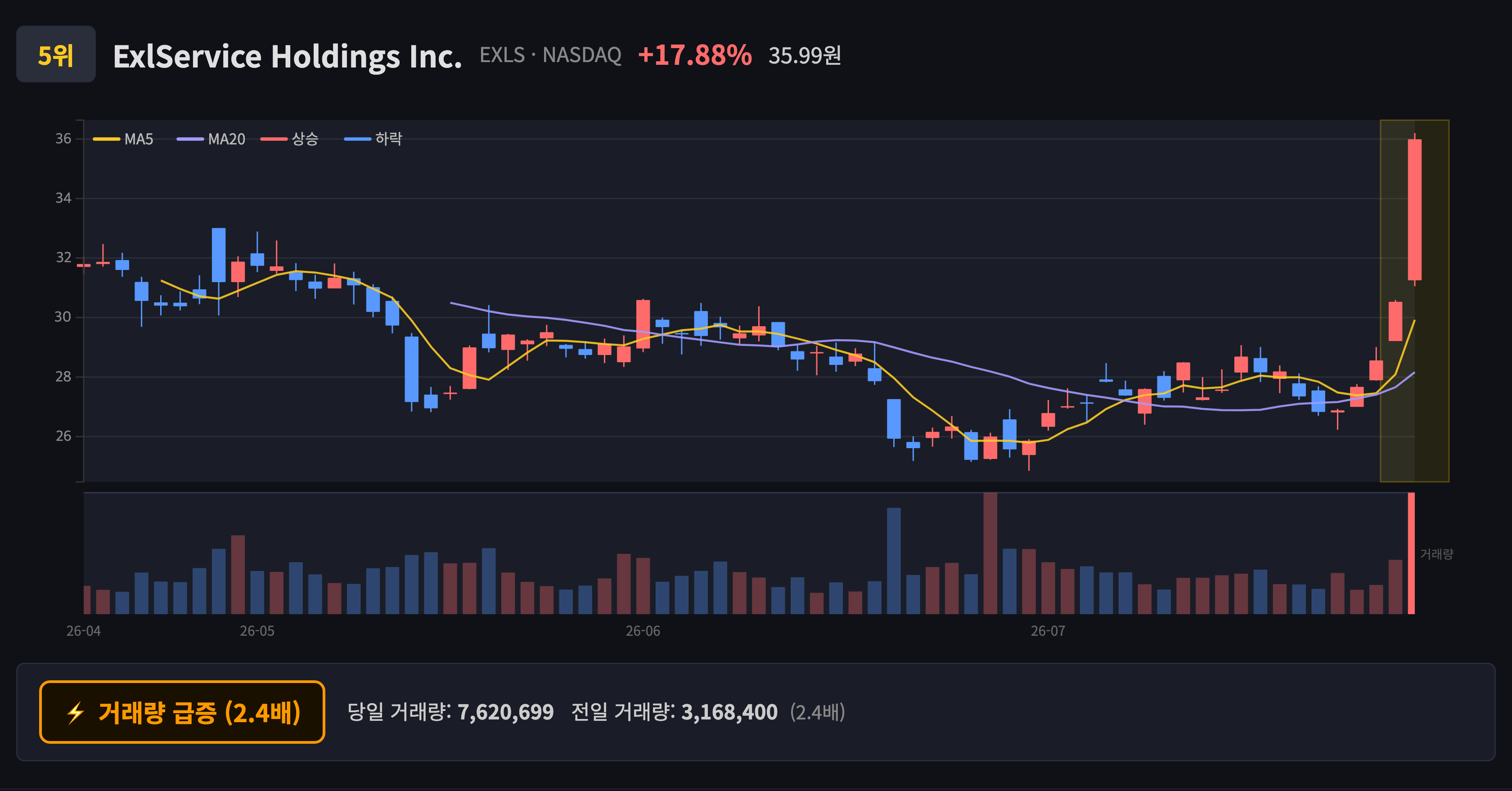Click the 30 price axis label
The image size is (1512, 791).
(x=63, y=317)
